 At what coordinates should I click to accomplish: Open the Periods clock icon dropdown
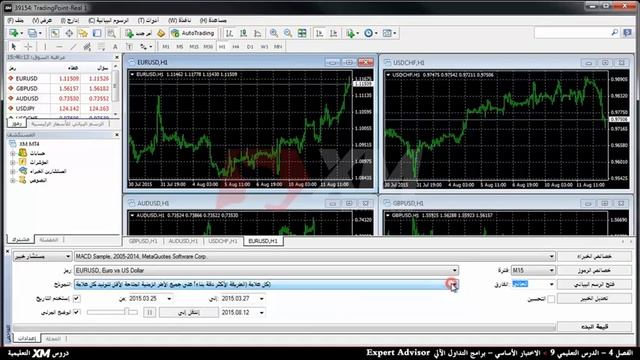pyautogui.click(x=370, y=33)
